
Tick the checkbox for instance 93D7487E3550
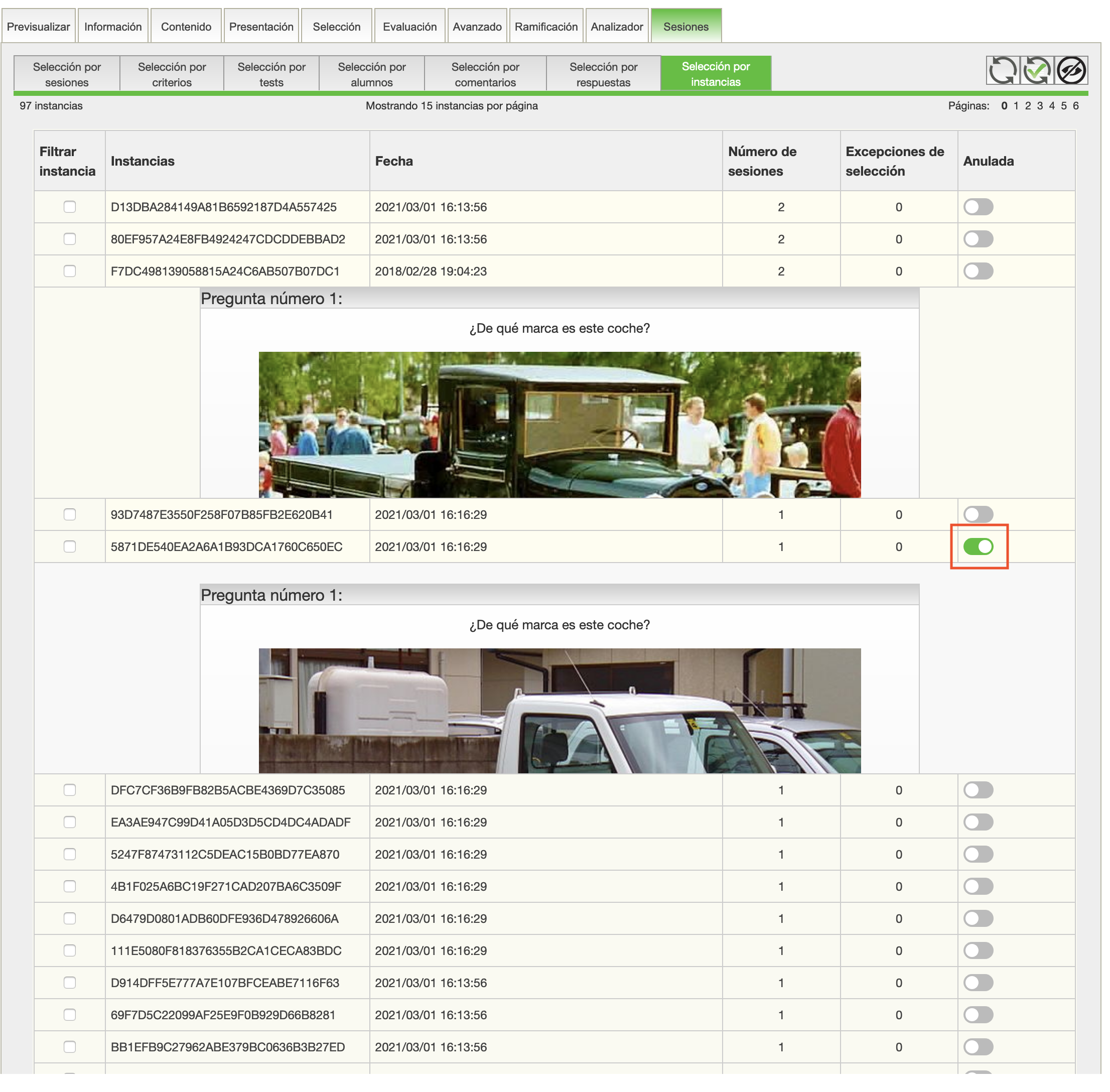[x=70, y=514]
